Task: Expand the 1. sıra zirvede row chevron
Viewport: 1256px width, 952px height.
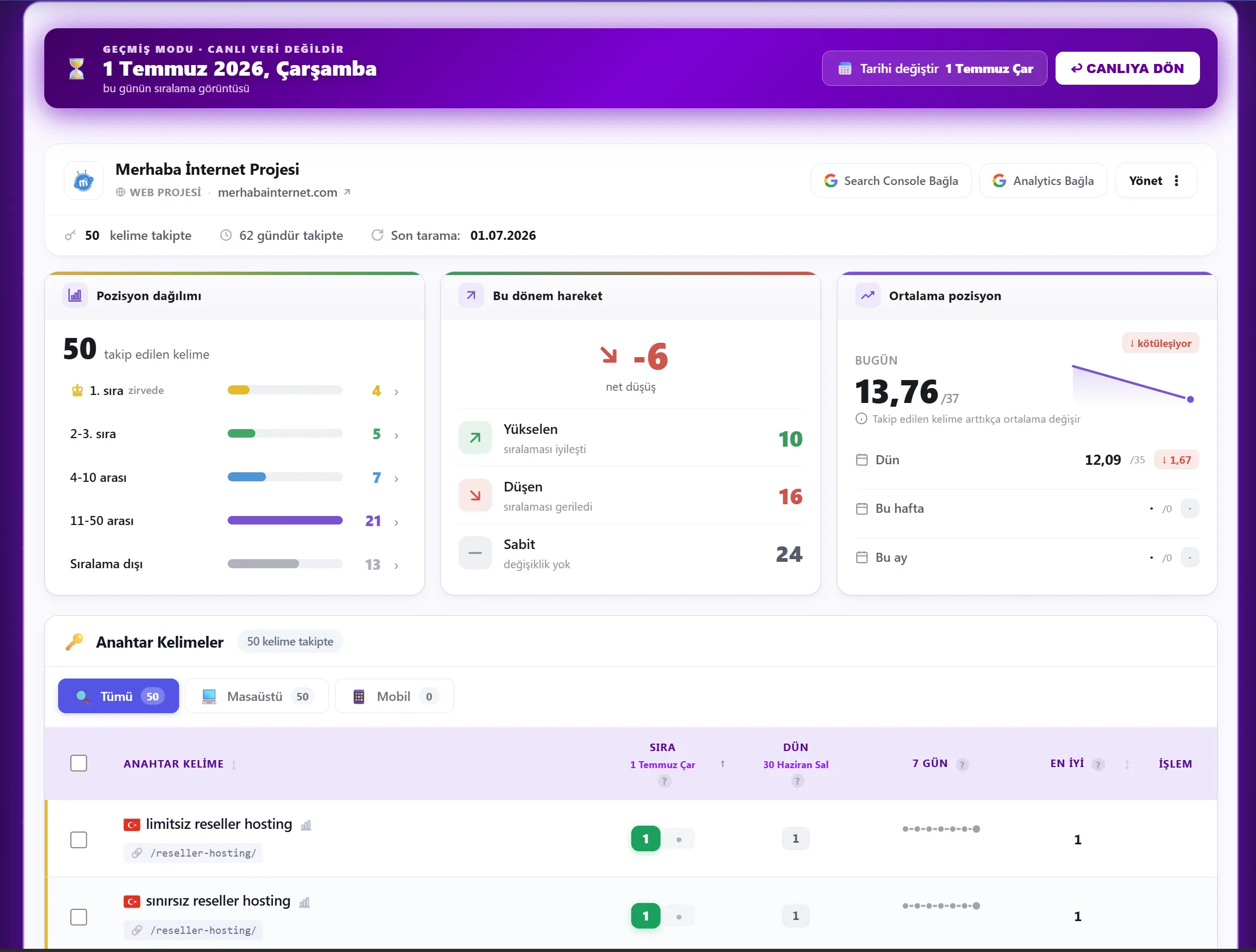Action: point(396,392)
